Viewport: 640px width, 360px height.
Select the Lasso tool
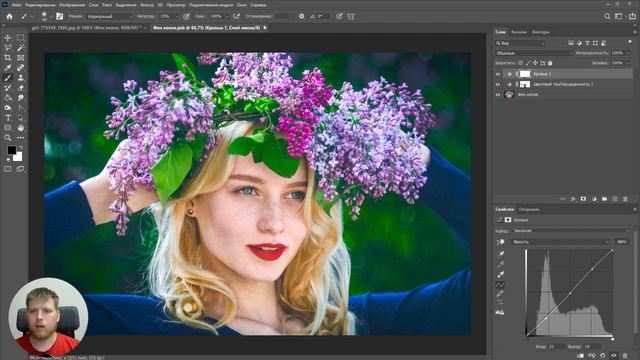tap(8, 48)
